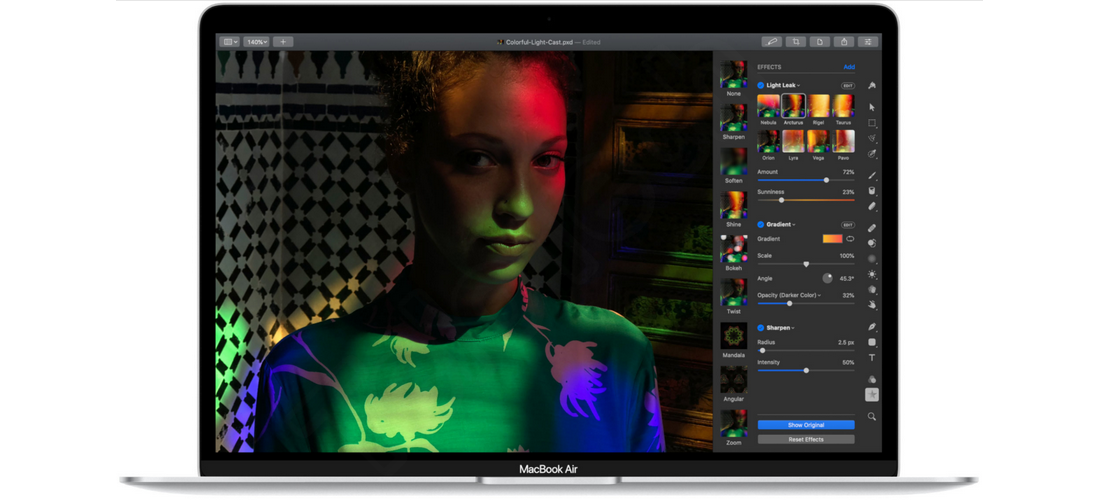Viewport: 1100px width, 500px height.
Task: Select the Rectangular Selection tool
Action: click(x=872, y=123)
